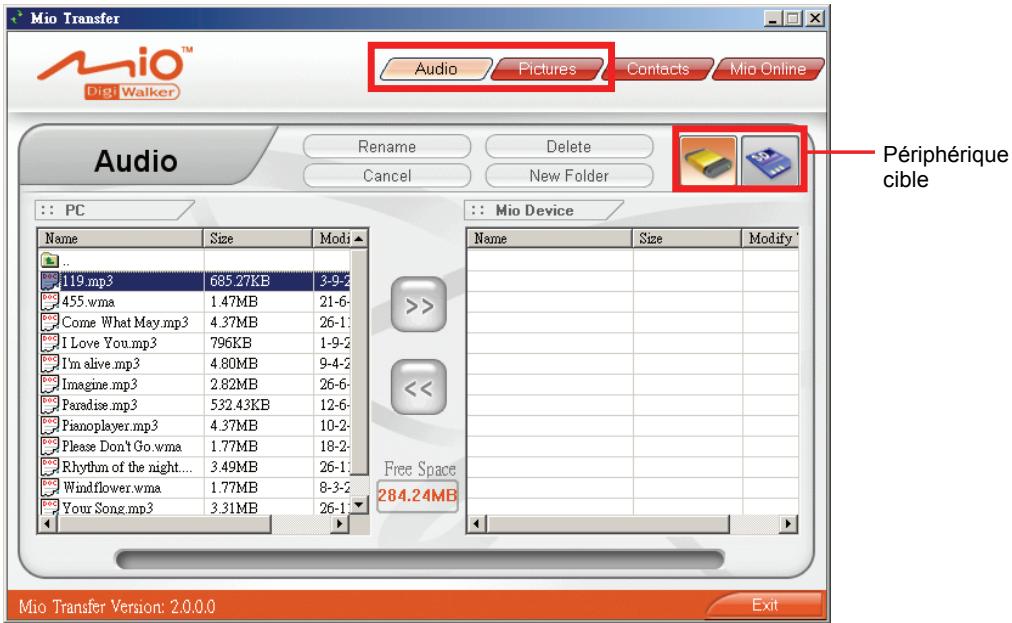Screen dimensions: 1012x623
Task: Open the Contacts tab
Action: point(658,68)
